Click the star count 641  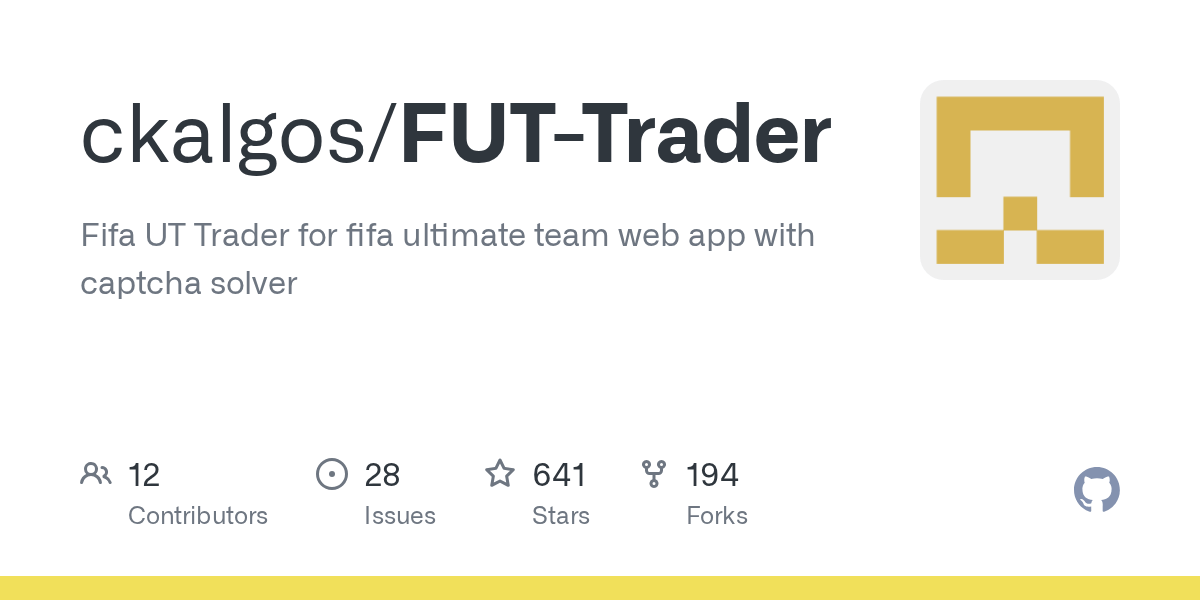(559, 475)
